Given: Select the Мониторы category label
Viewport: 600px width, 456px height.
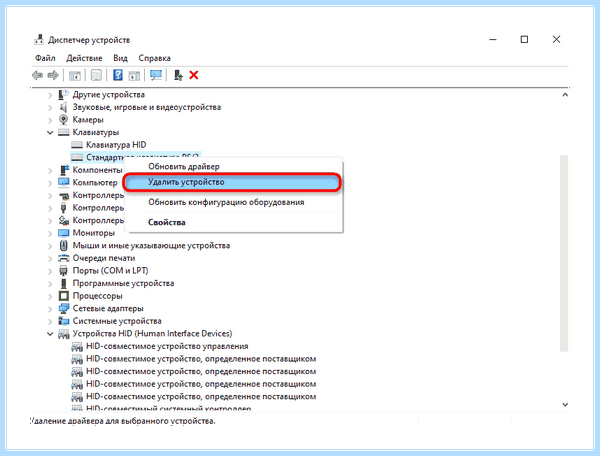Looking at the screenshot, I should (94, 233).
